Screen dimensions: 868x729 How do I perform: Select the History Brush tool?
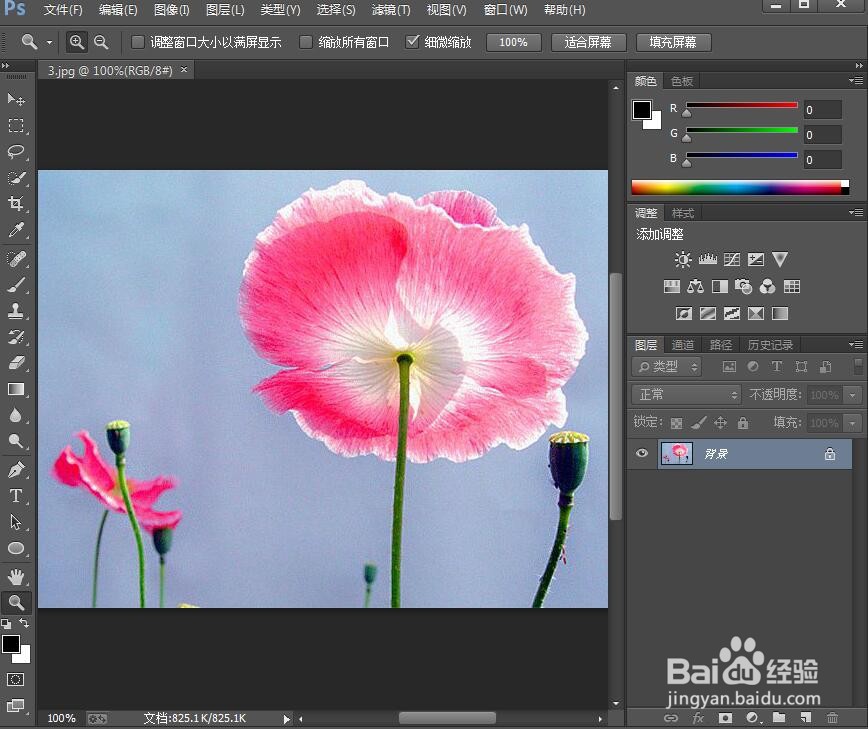(16, 337)
